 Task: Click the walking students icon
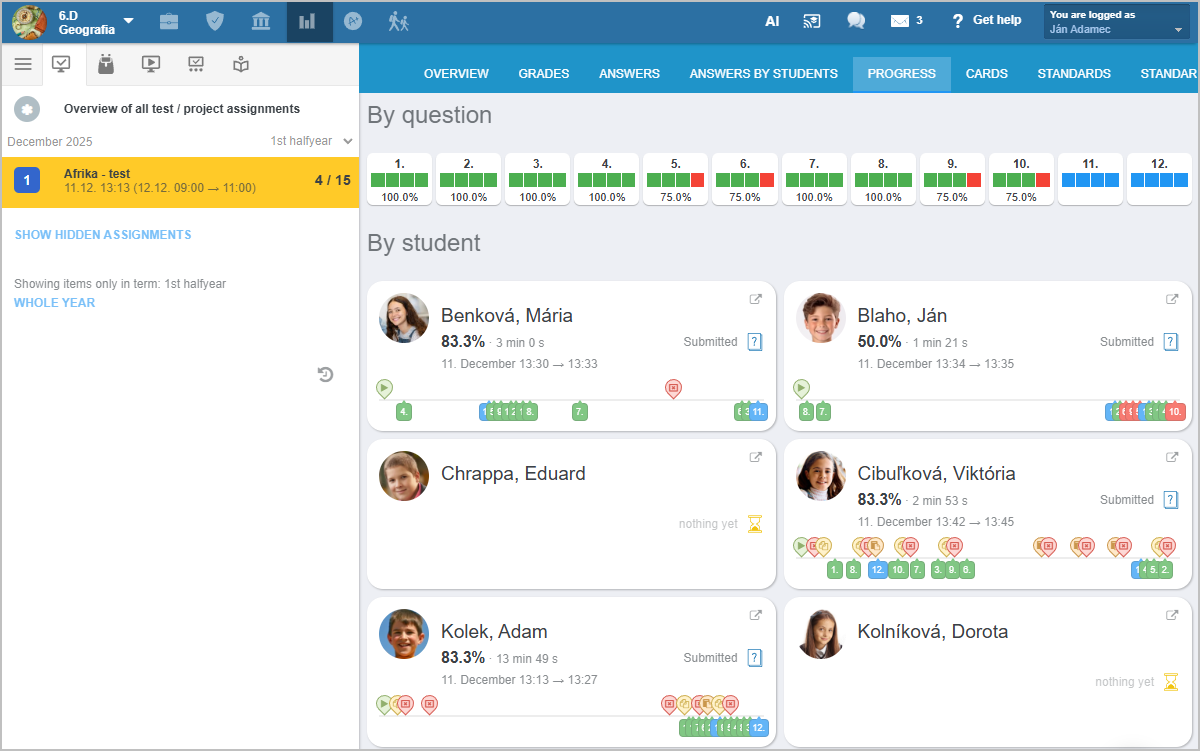tap(398, 21)
